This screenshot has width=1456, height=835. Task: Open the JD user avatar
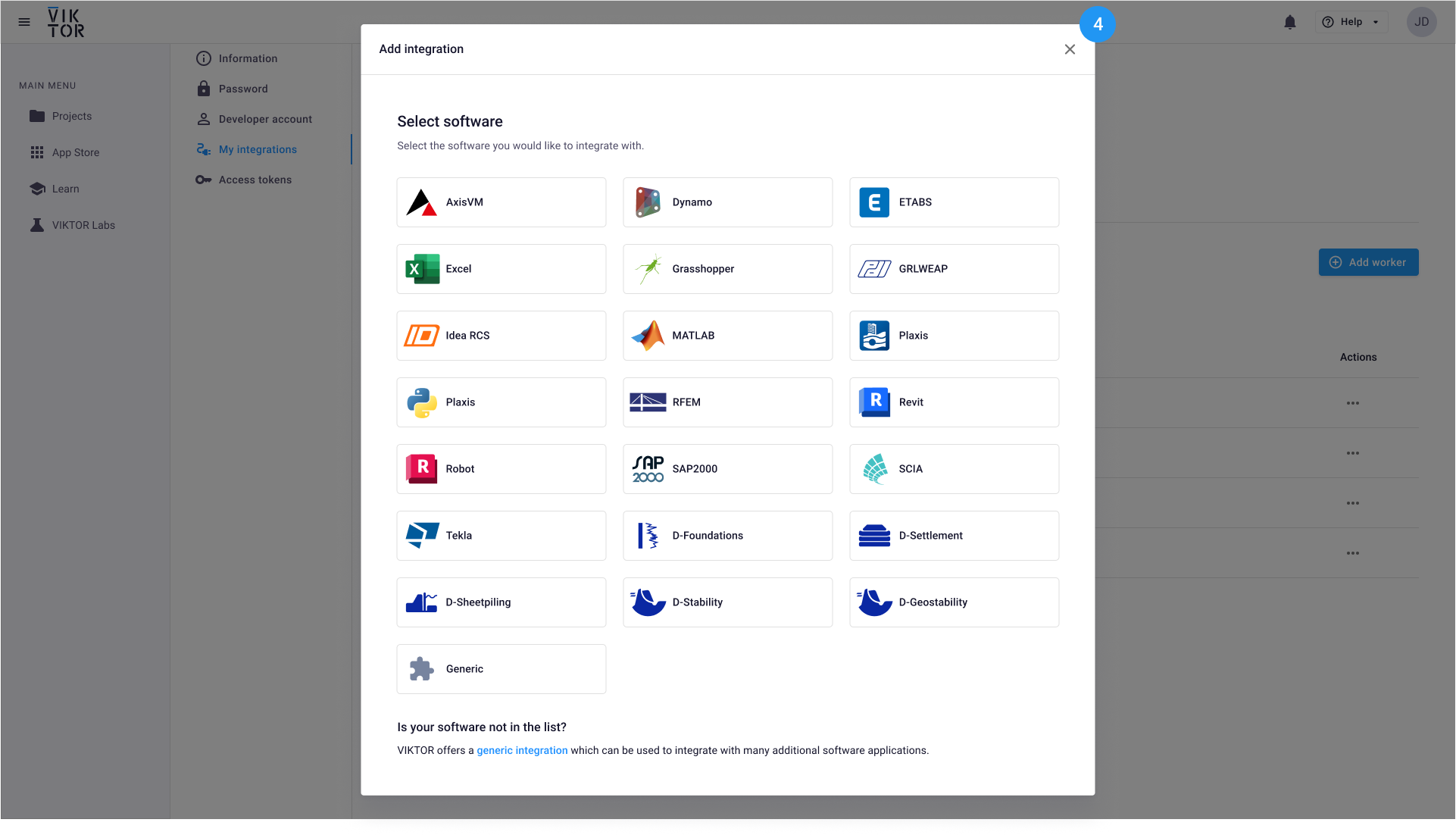pyautogui.click(x=1421, y=22)
